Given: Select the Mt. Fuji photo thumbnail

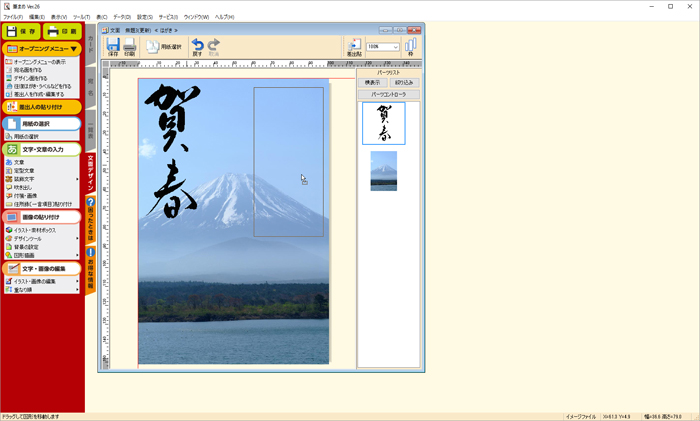Looking at the screenshot, I should pyautogui.click(x=384, y=171).
